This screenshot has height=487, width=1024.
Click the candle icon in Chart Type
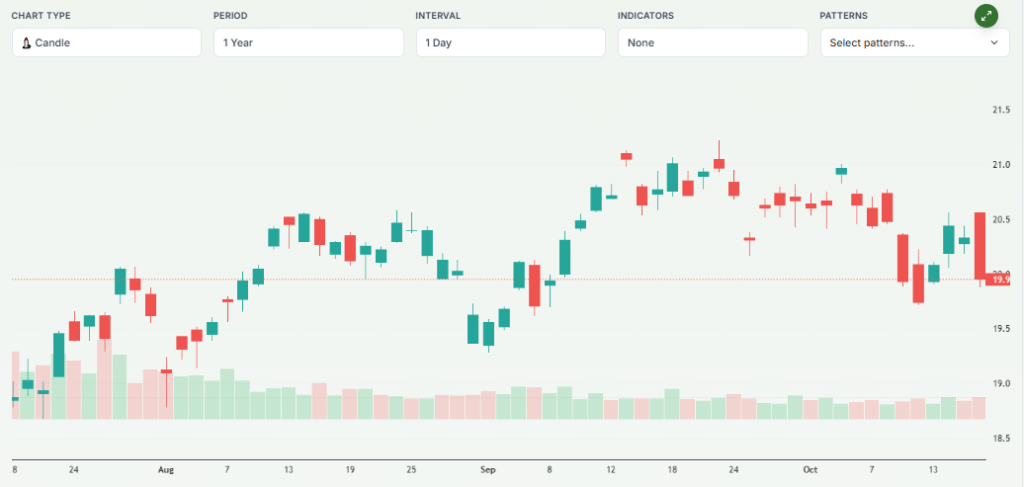(27, 43)
